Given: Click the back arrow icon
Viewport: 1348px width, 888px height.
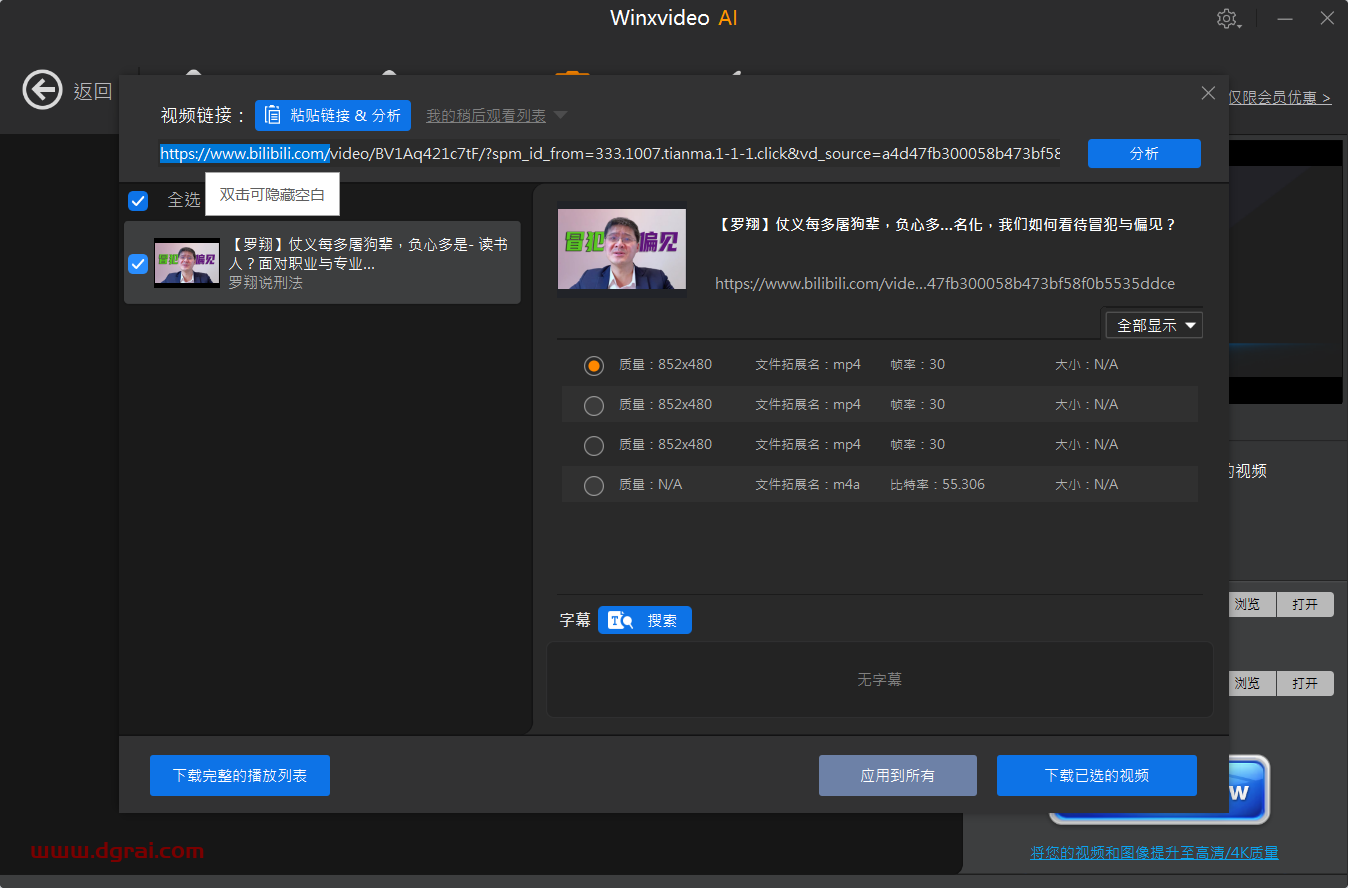Looking at the screenshot, I should [42, 91].
